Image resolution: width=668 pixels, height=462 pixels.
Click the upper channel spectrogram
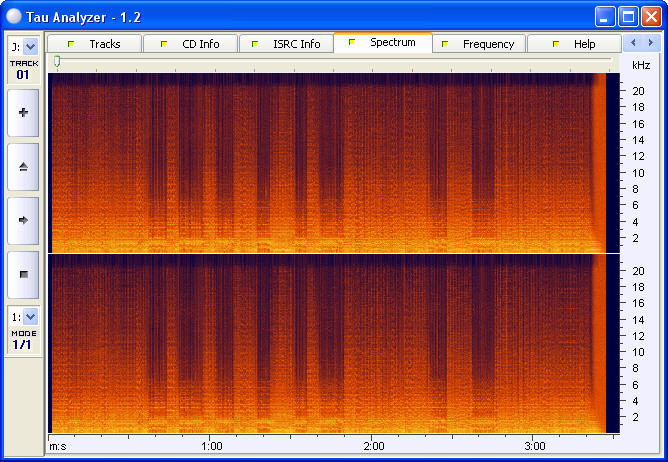point(327,162)
